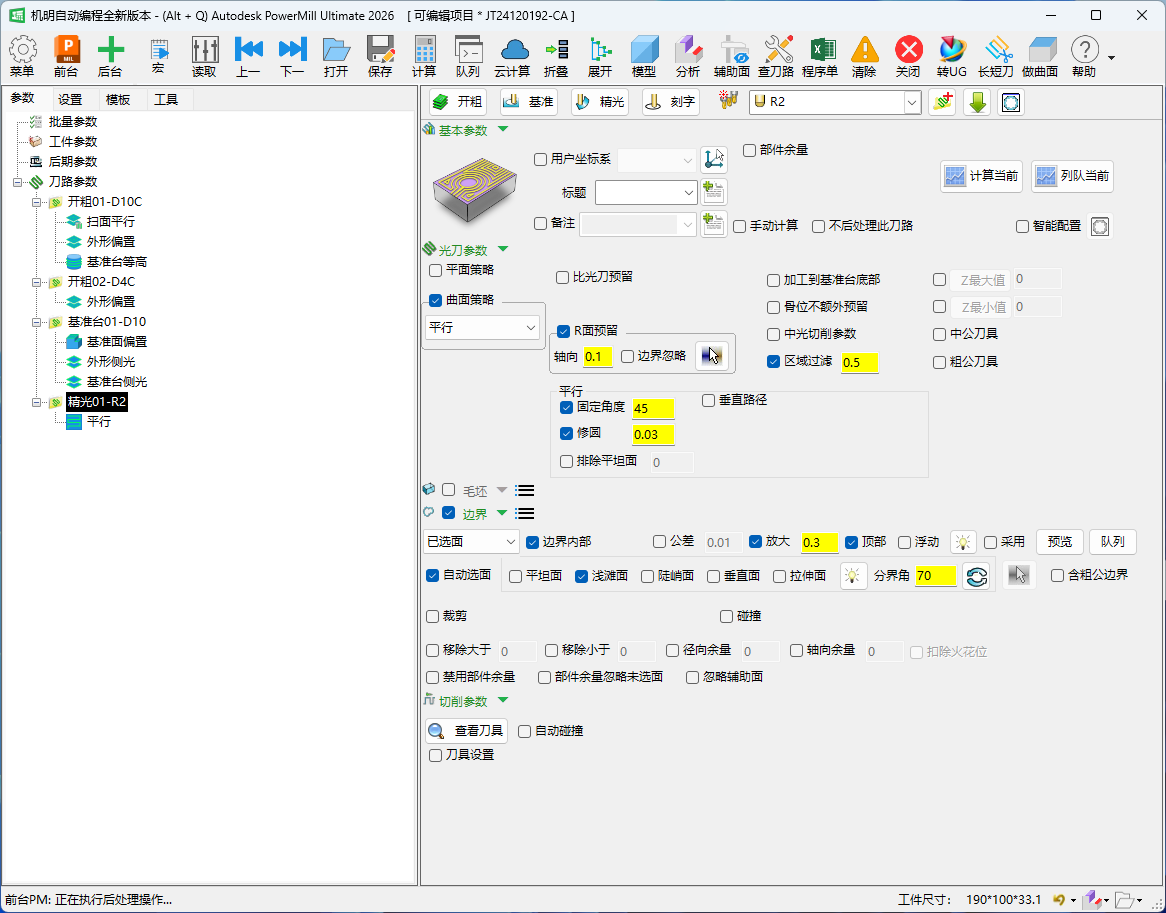Click the 计算当前 button
This screenshot has height=913, width=1166.
(982, 176)
